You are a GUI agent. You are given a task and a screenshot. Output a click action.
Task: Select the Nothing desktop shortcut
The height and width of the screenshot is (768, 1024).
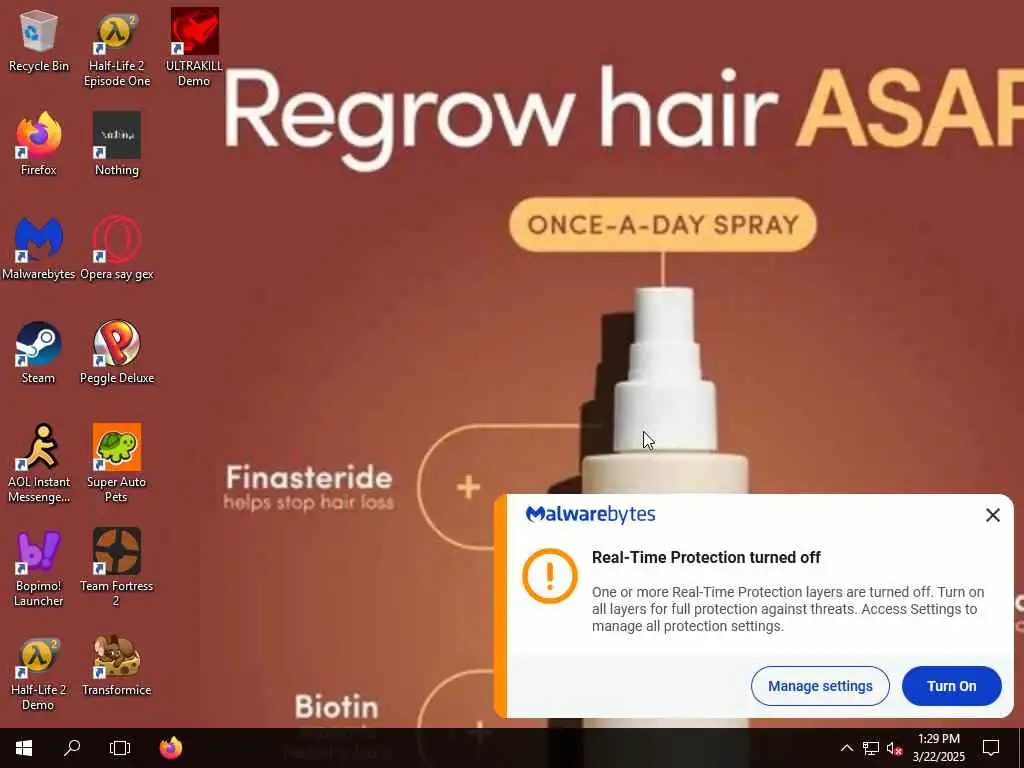tap(117, 145)
